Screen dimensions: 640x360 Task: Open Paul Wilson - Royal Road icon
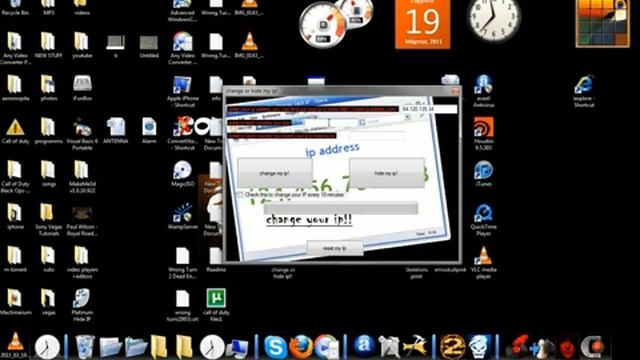82,221
